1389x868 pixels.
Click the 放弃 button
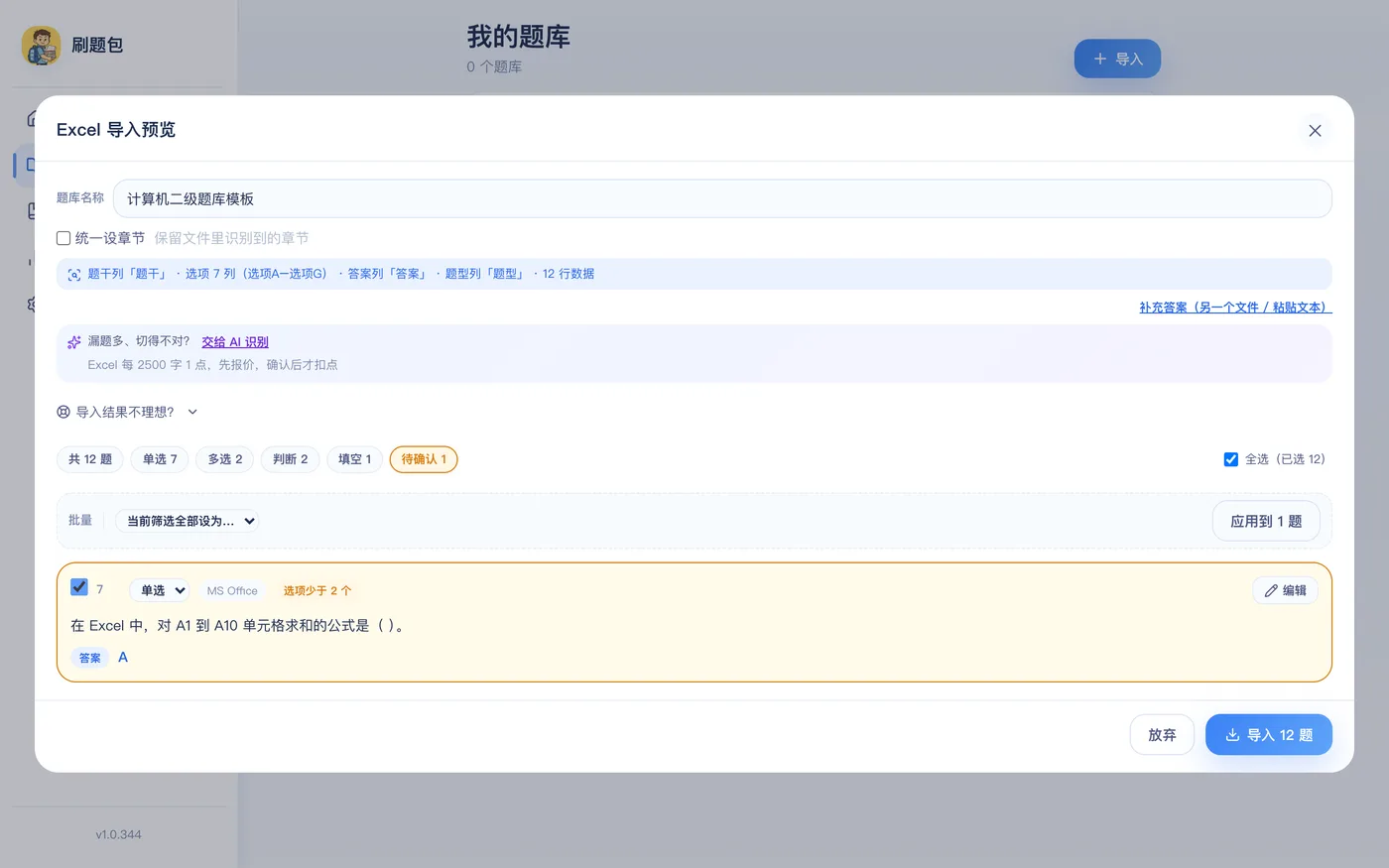pos(1162,735)
